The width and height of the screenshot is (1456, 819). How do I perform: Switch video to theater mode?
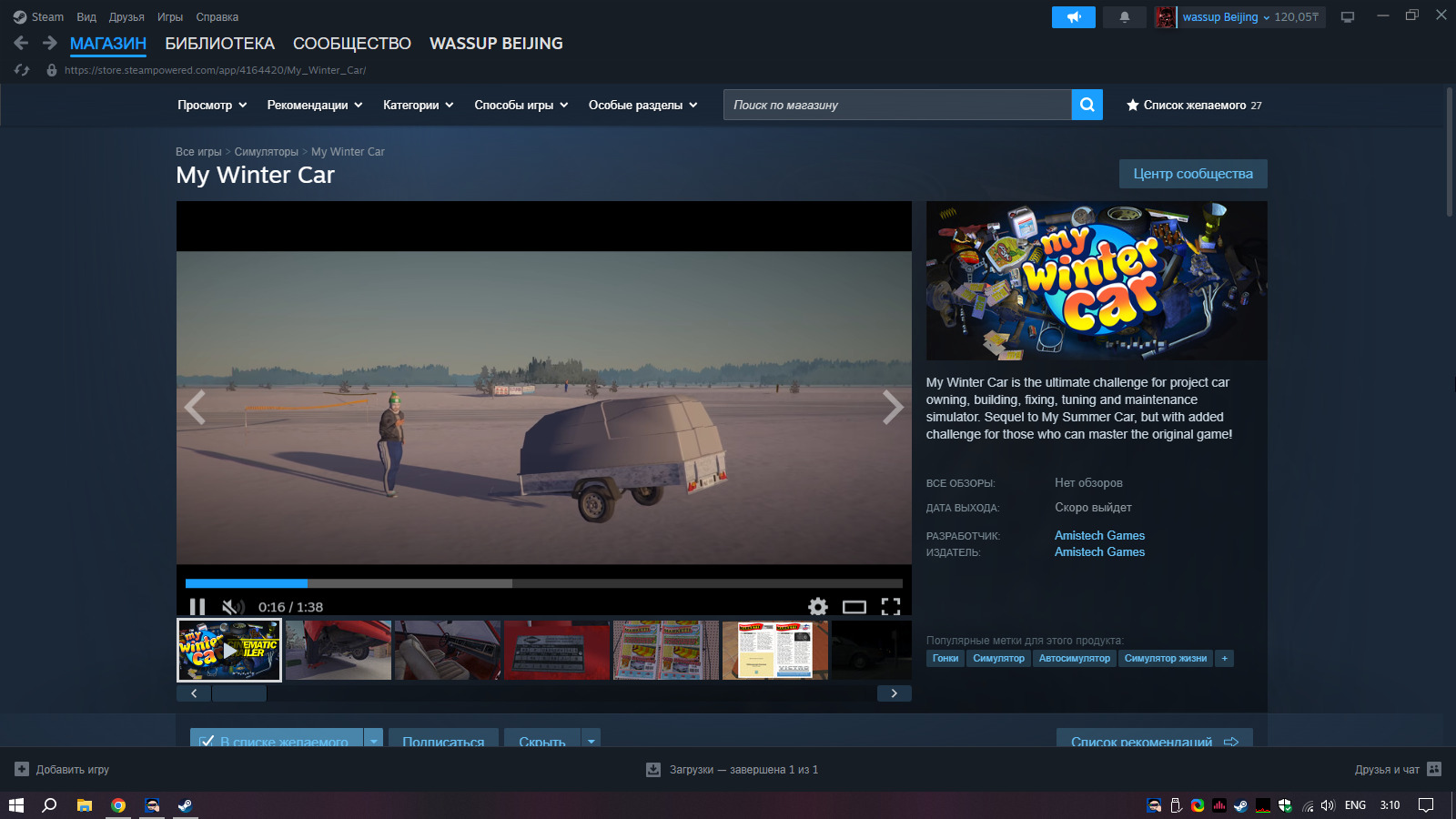854,607
